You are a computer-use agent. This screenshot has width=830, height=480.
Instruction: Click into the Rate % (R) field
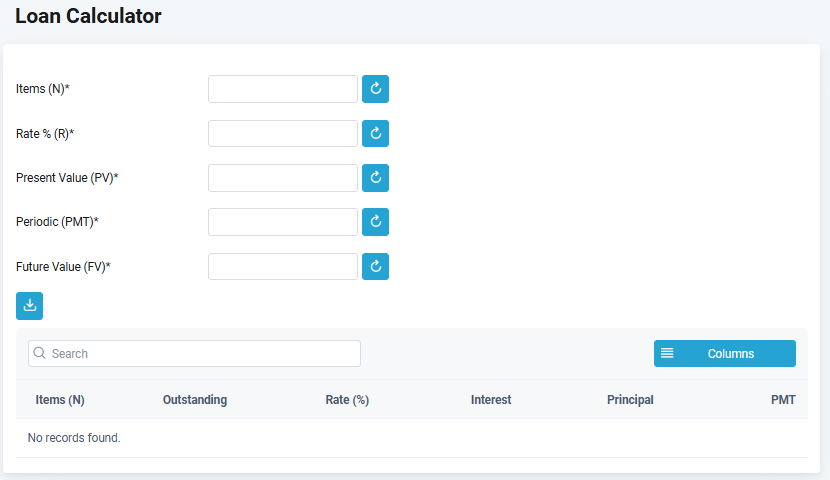(283, 133)
